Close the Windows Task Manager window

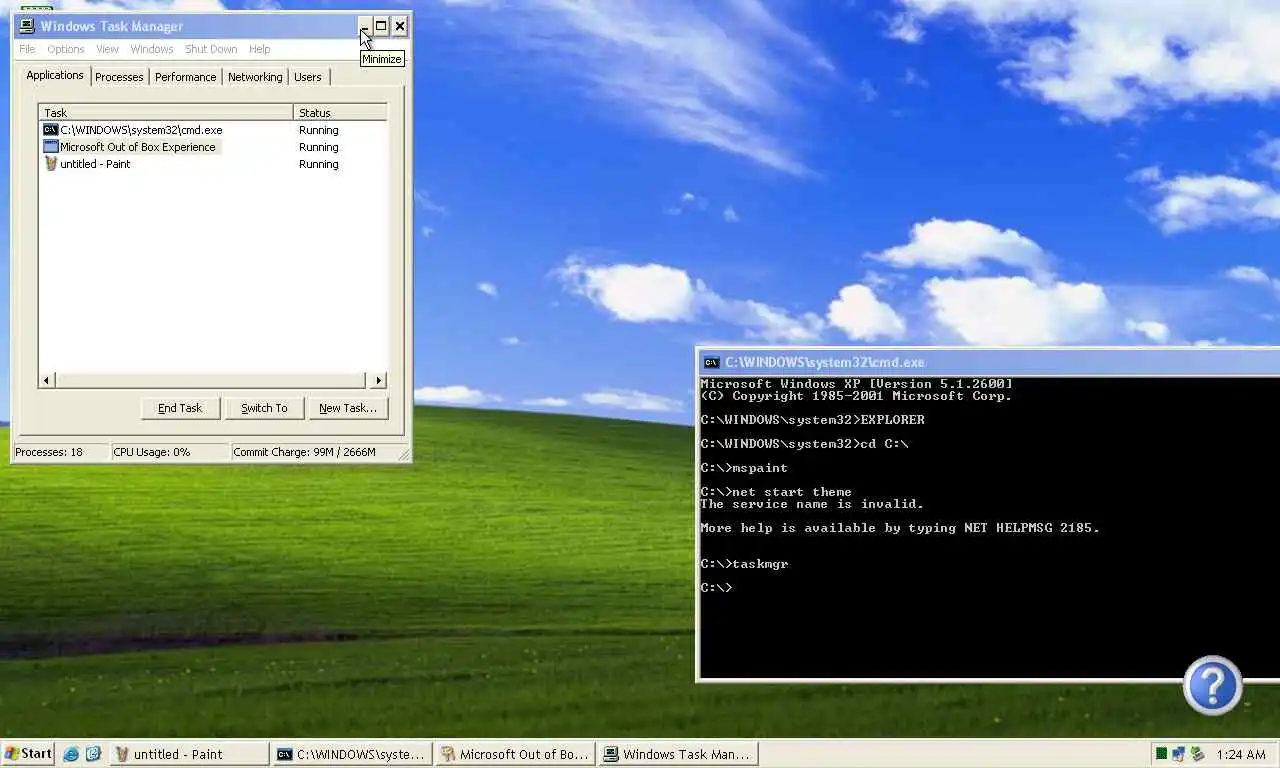coord(400,26)
